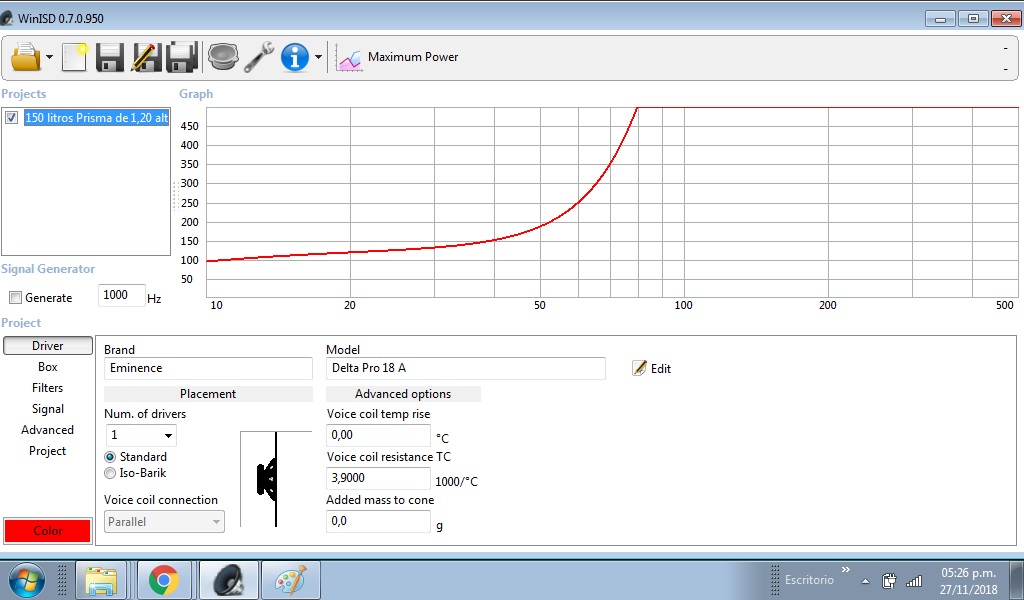
Task: Click the driver placement diagram
Action: point(276,479)
